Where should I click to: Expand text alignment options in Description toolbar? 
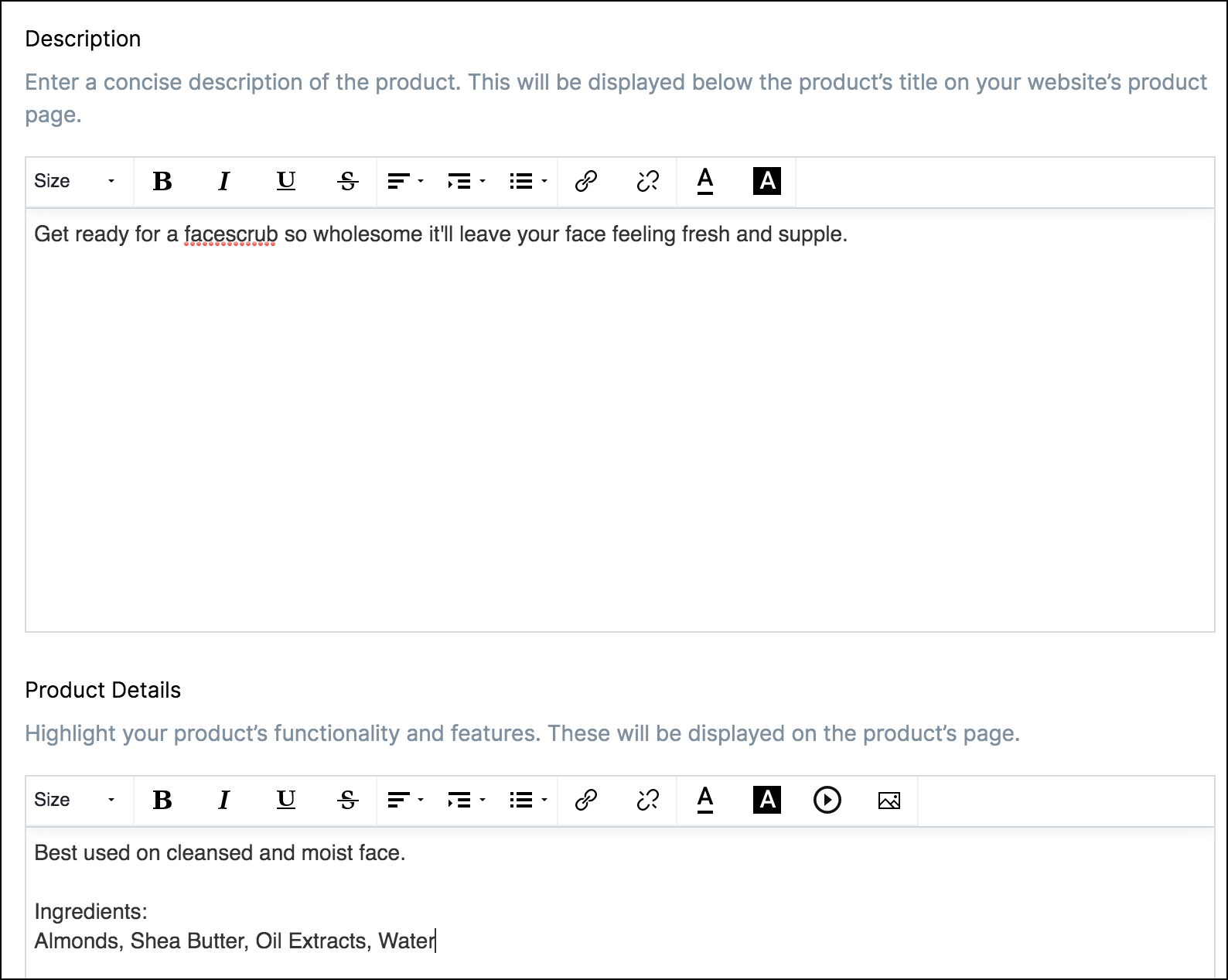406,181
